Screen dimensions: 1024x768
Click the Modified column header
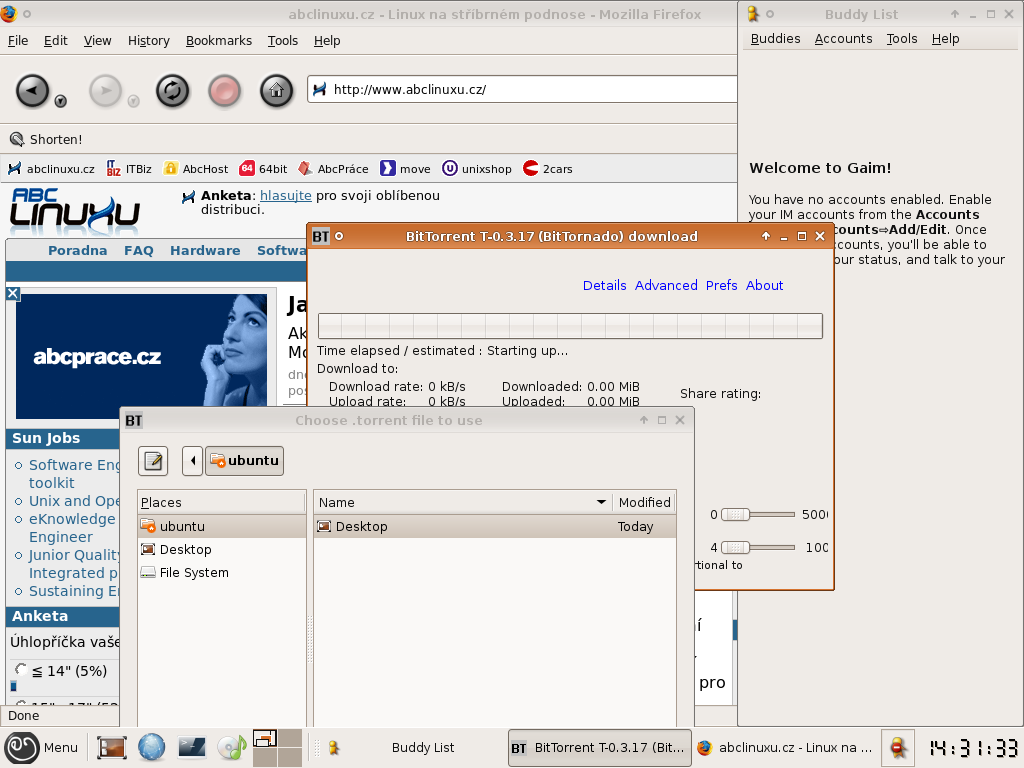[644, 502]
